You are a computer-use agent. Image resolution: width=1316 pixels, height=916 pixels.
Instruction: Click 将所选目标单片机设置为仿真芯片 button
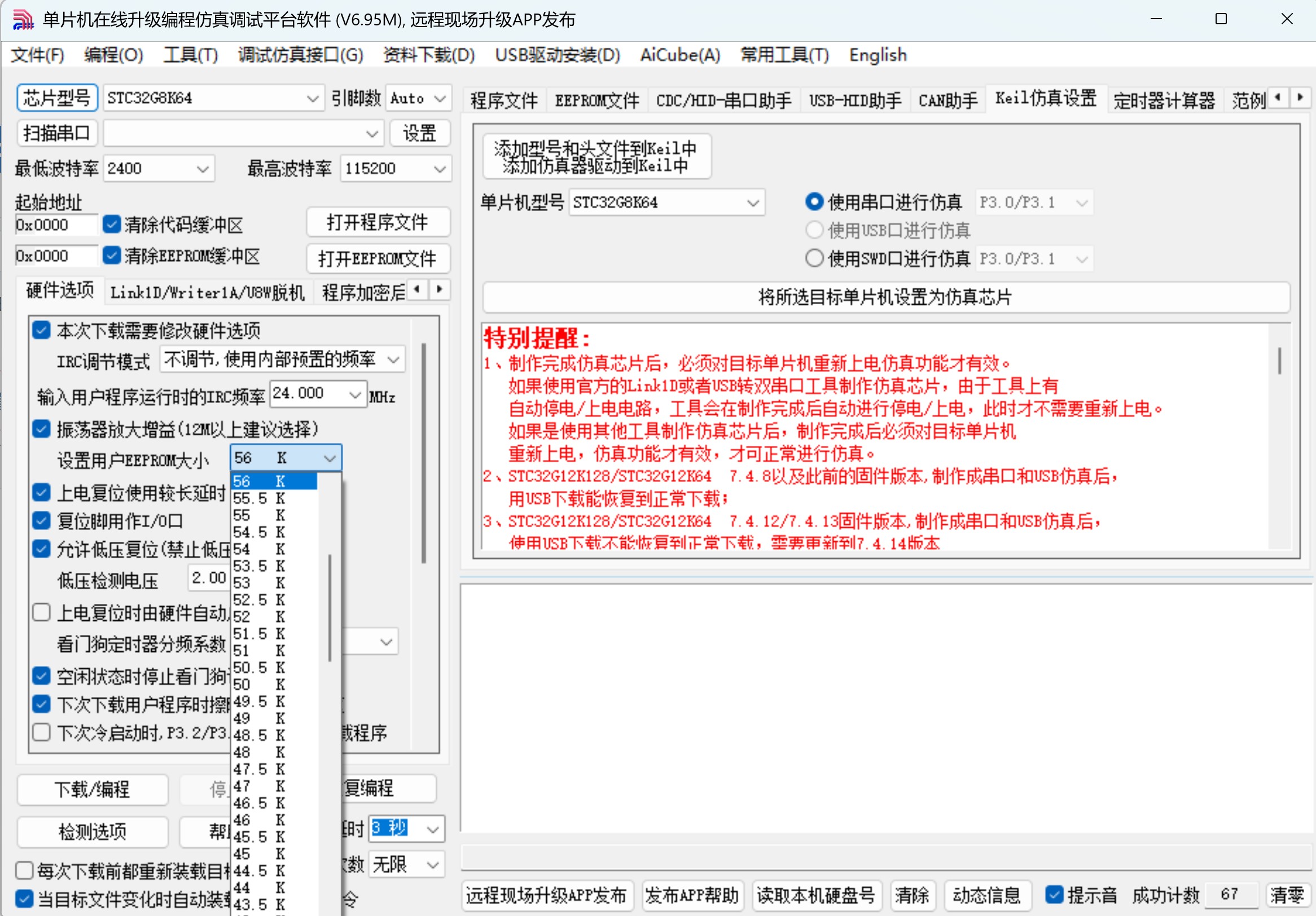[x=886, y=296]
